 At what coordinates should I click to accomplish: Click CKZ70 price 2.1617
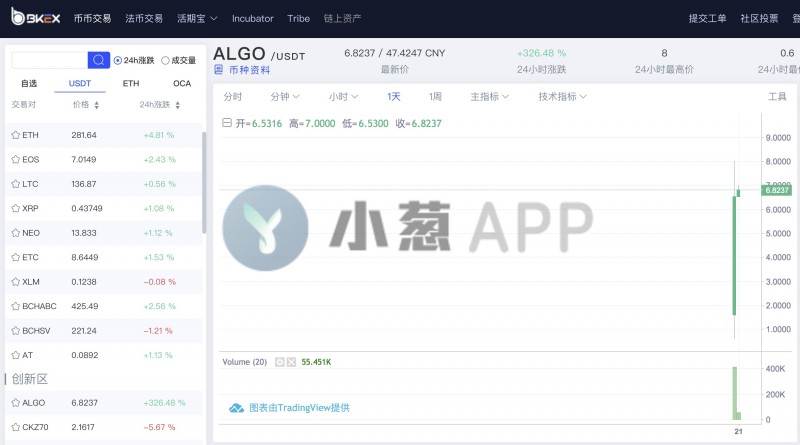[x=83, y=428]
